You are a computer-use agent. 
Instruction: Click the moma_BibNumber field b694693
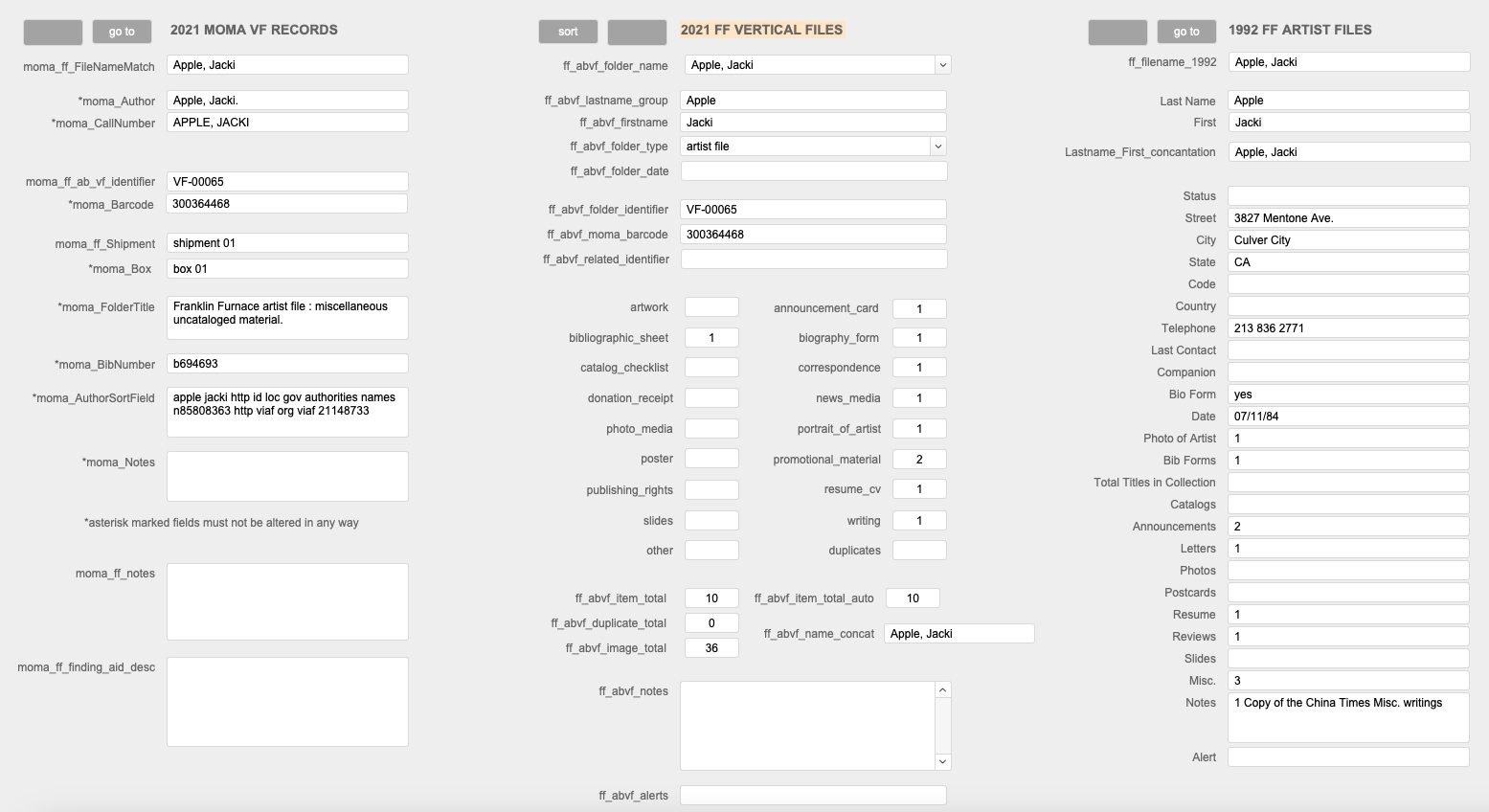pyautogui.click(x=287, y=364)
